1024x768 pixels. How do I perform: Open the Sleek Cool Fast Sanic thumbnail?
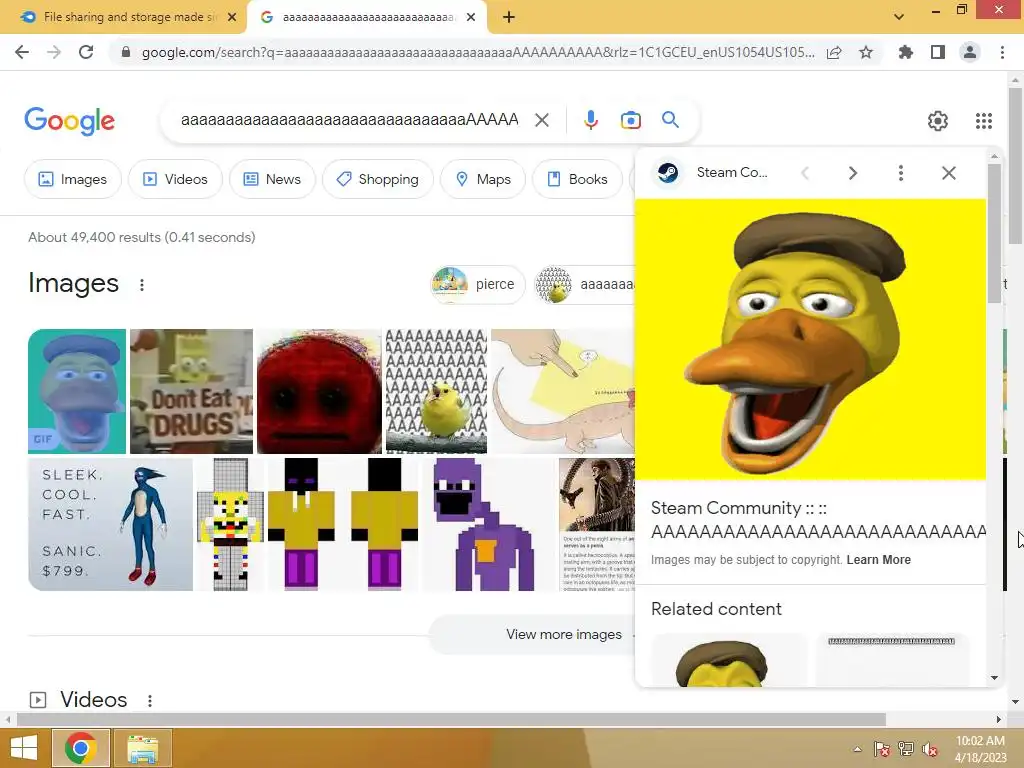coord(110,524)
